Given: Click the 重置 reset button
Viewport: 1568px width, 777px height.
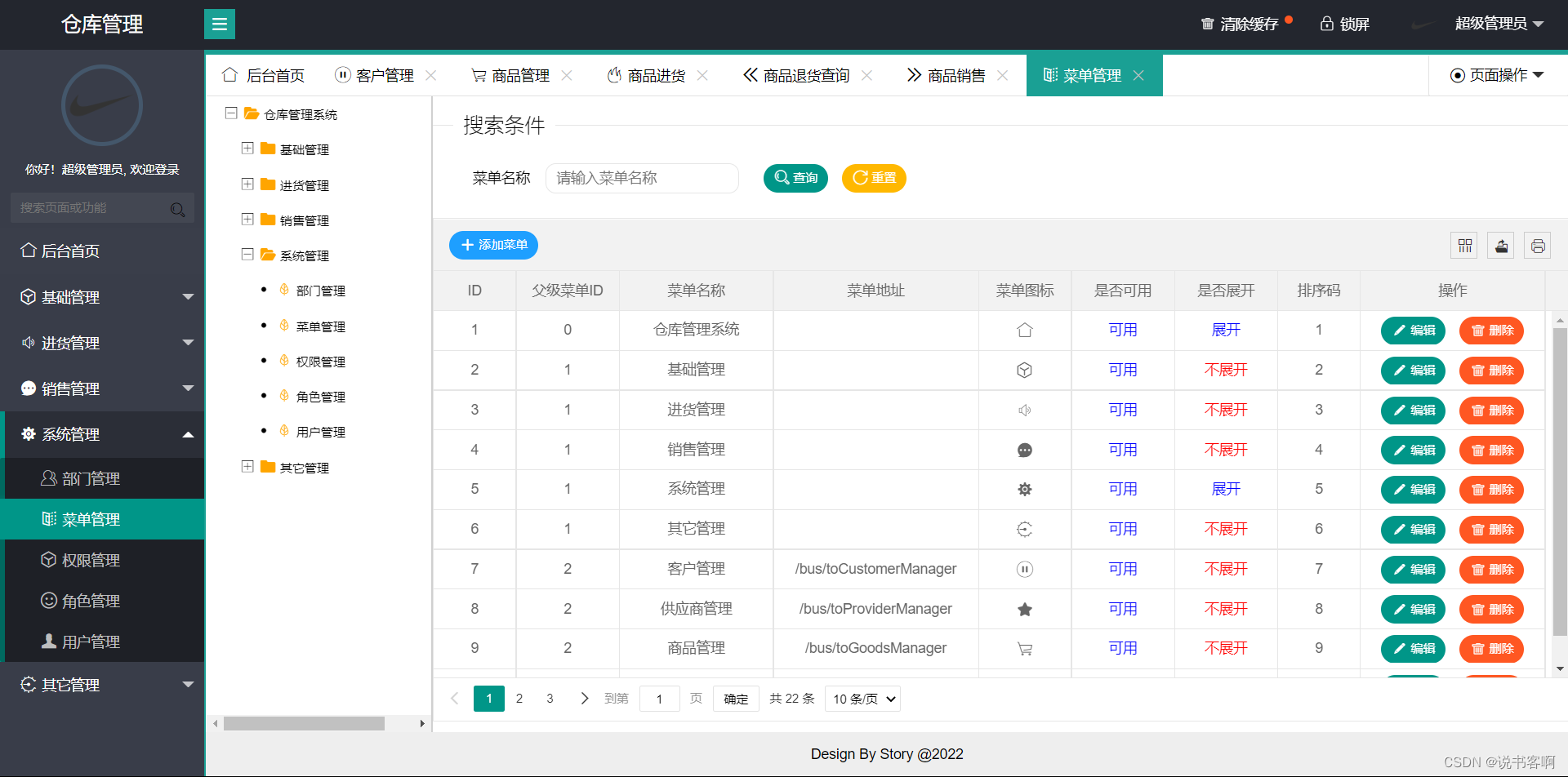Looking at the screenshot, I should (874, 178).
